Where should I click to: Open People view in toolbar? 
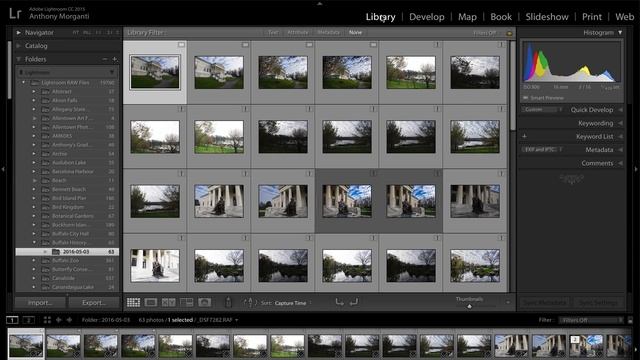[x=204, y=302]
